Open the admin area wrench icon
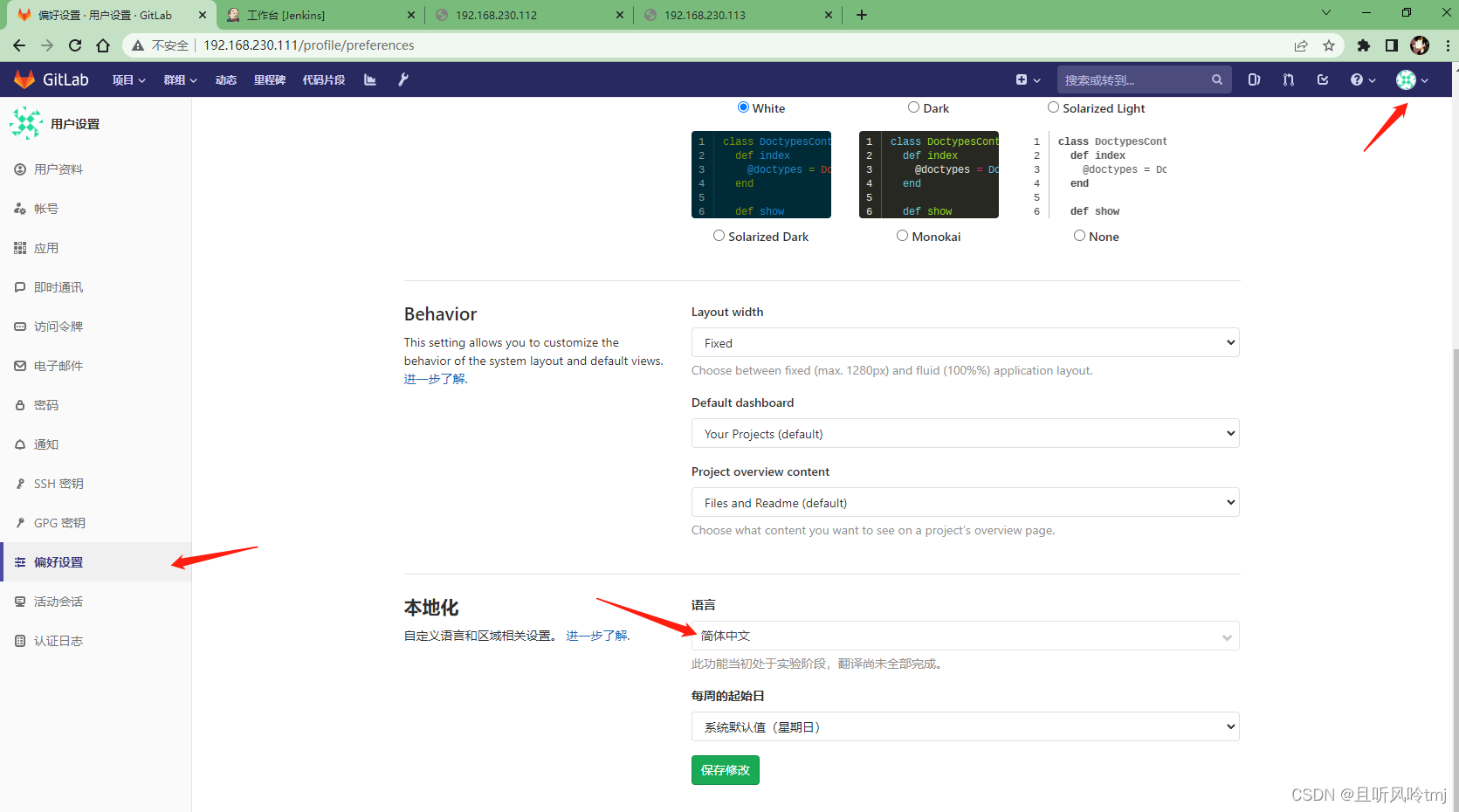Viewport: 1459px width, 812px height. [x=403, y=79]
